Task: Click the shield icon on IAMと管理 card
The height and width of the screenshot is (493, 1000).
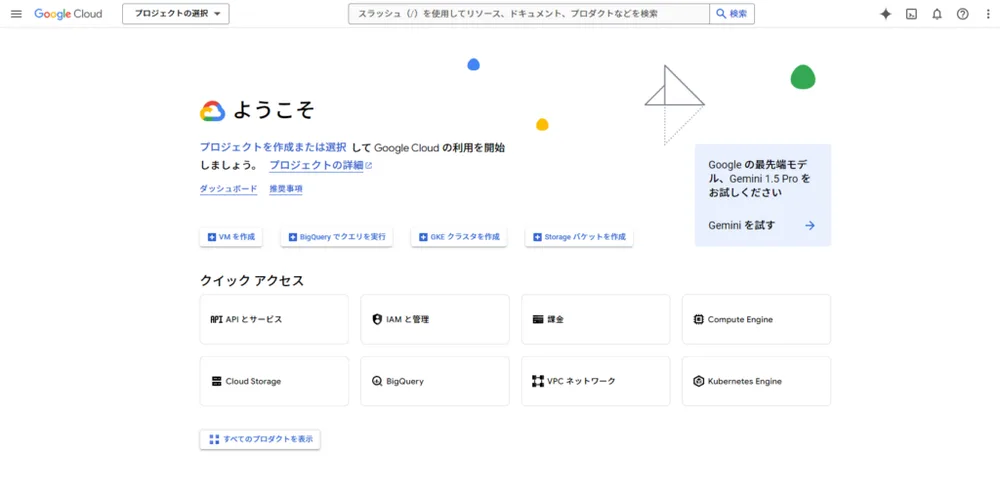Action: click(x=377, y=319)
